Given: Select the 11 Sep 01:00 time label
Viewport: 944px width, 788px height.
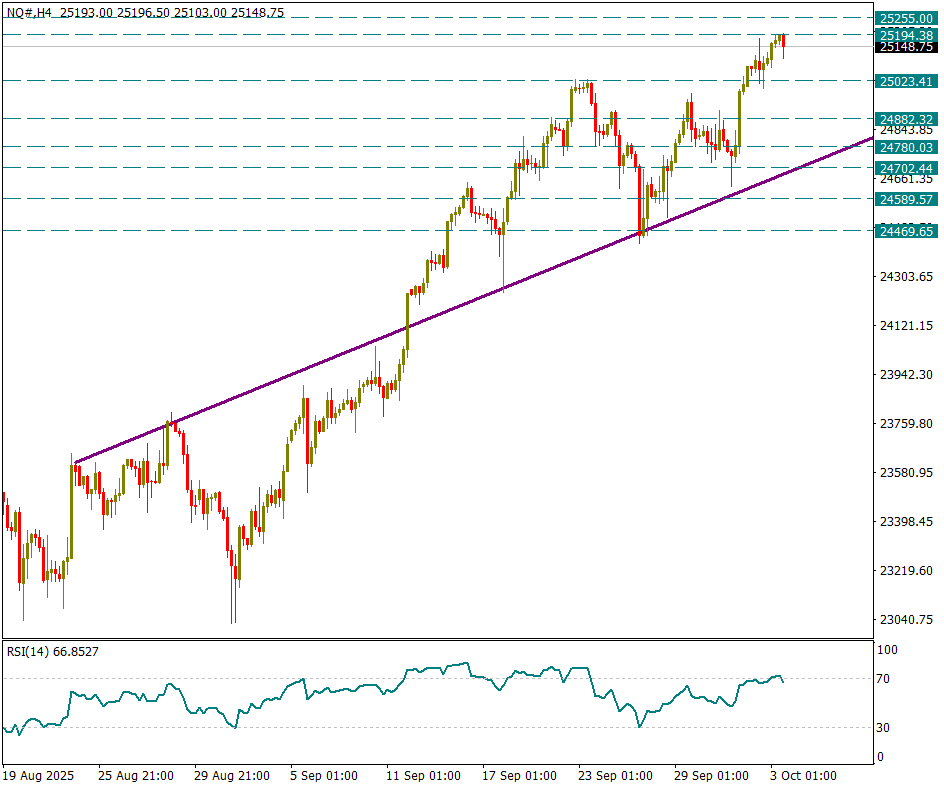Looking at the screenshot, I should 424,775.
